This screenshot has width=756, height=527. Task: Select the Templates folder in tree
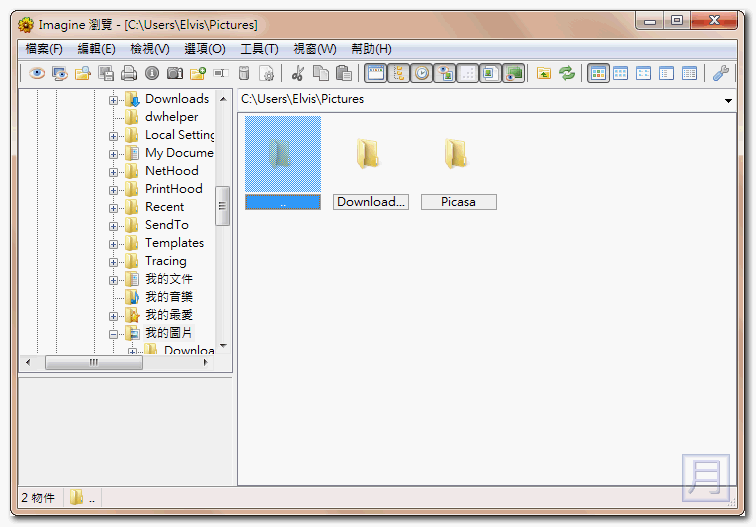[174, 243]
